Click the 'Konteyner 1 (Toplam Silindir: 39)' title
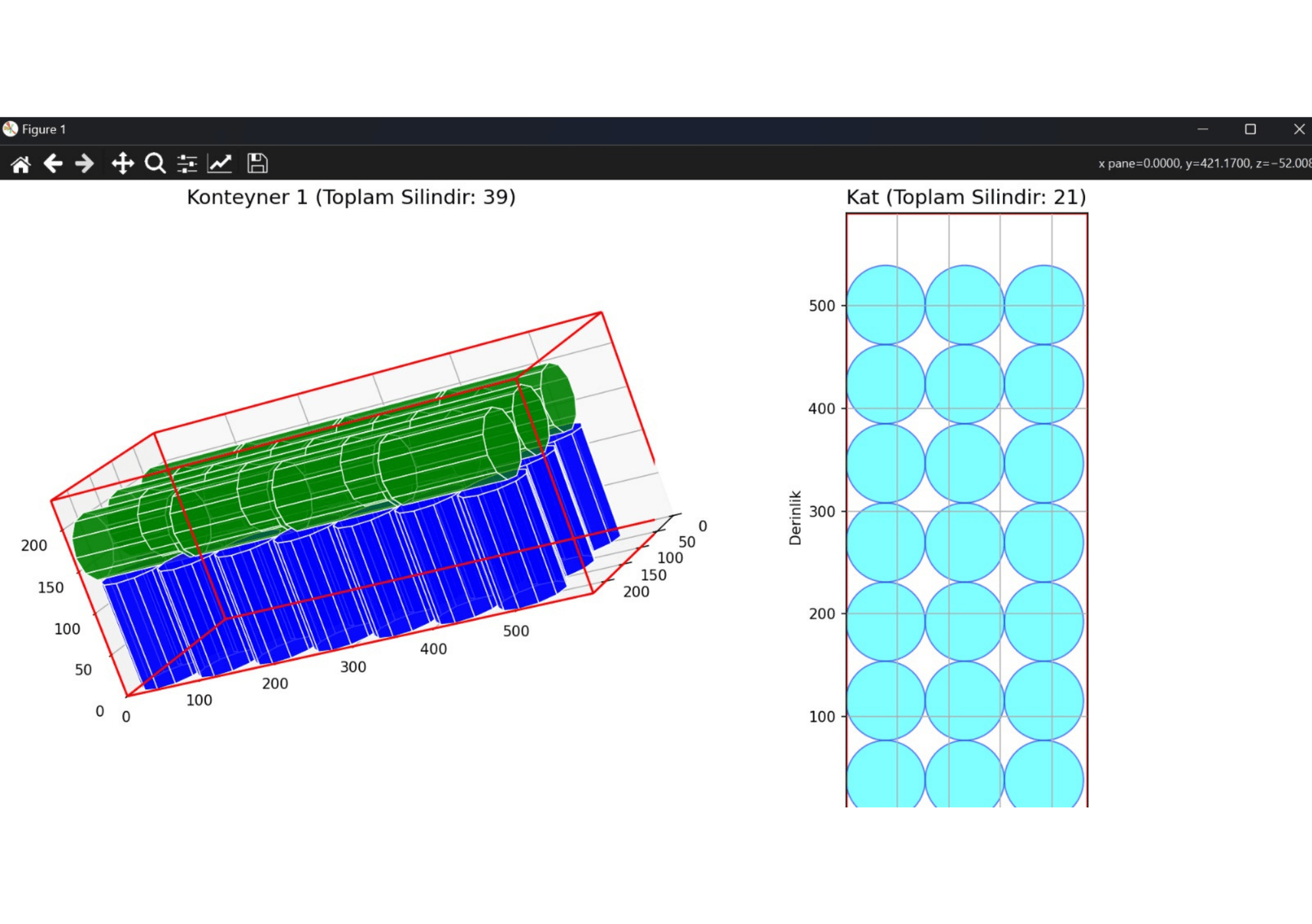This screenshot has width=1312, height=924. 351,197
